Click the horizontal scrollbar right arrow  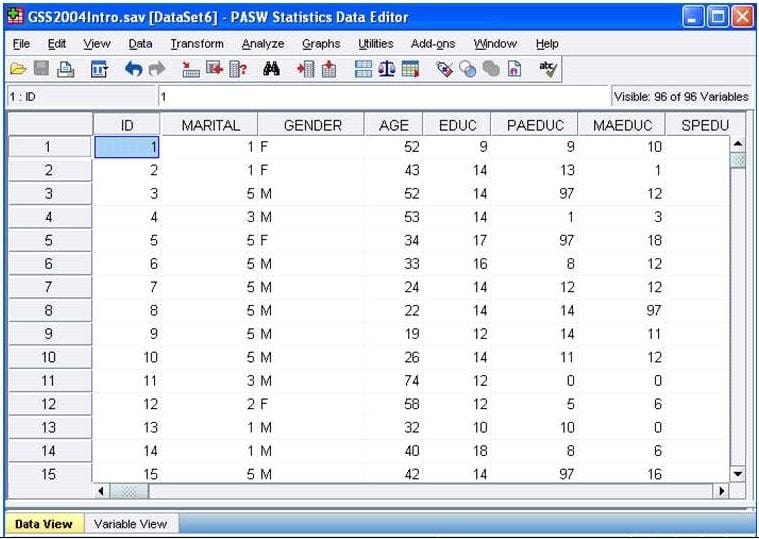tap(721, 491)
